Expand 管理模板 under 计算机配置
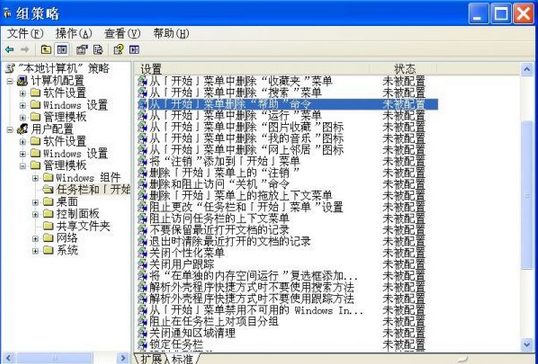 pos(23,117)
